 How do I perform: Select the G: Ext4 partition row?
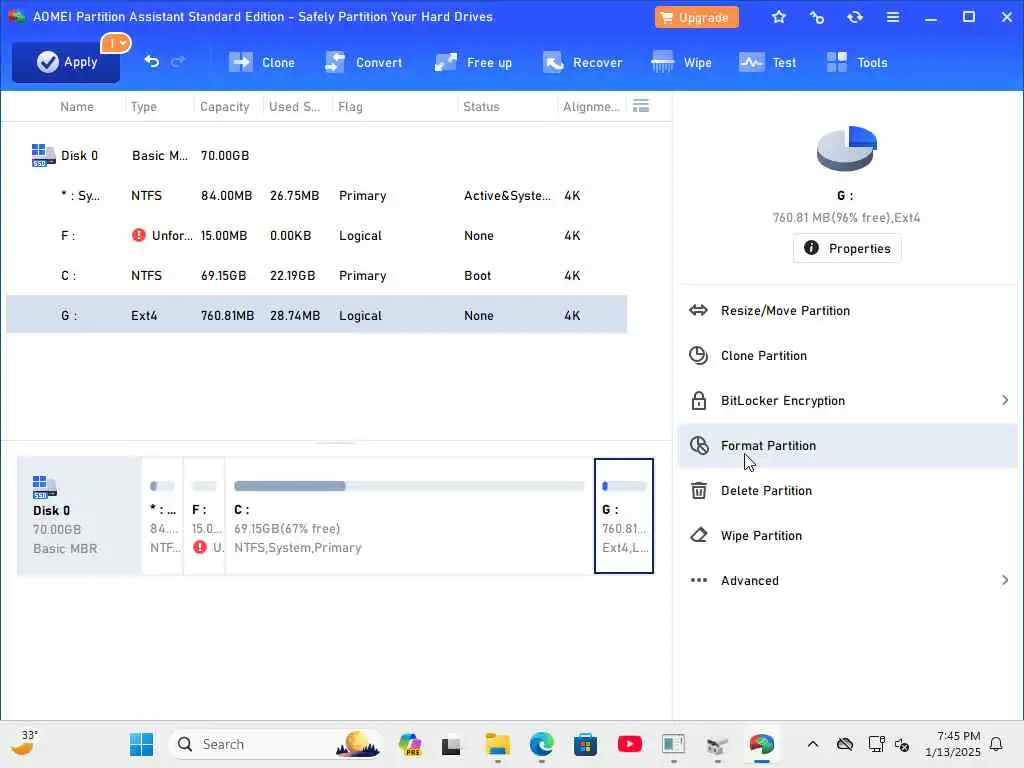coord(317,315)
